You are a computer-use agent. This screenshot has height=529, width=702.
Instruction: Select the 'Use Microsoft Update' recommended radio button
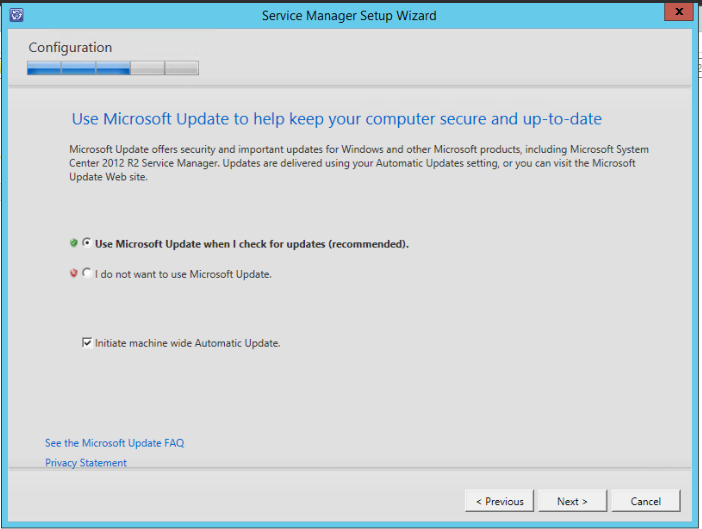coord(87,243)
